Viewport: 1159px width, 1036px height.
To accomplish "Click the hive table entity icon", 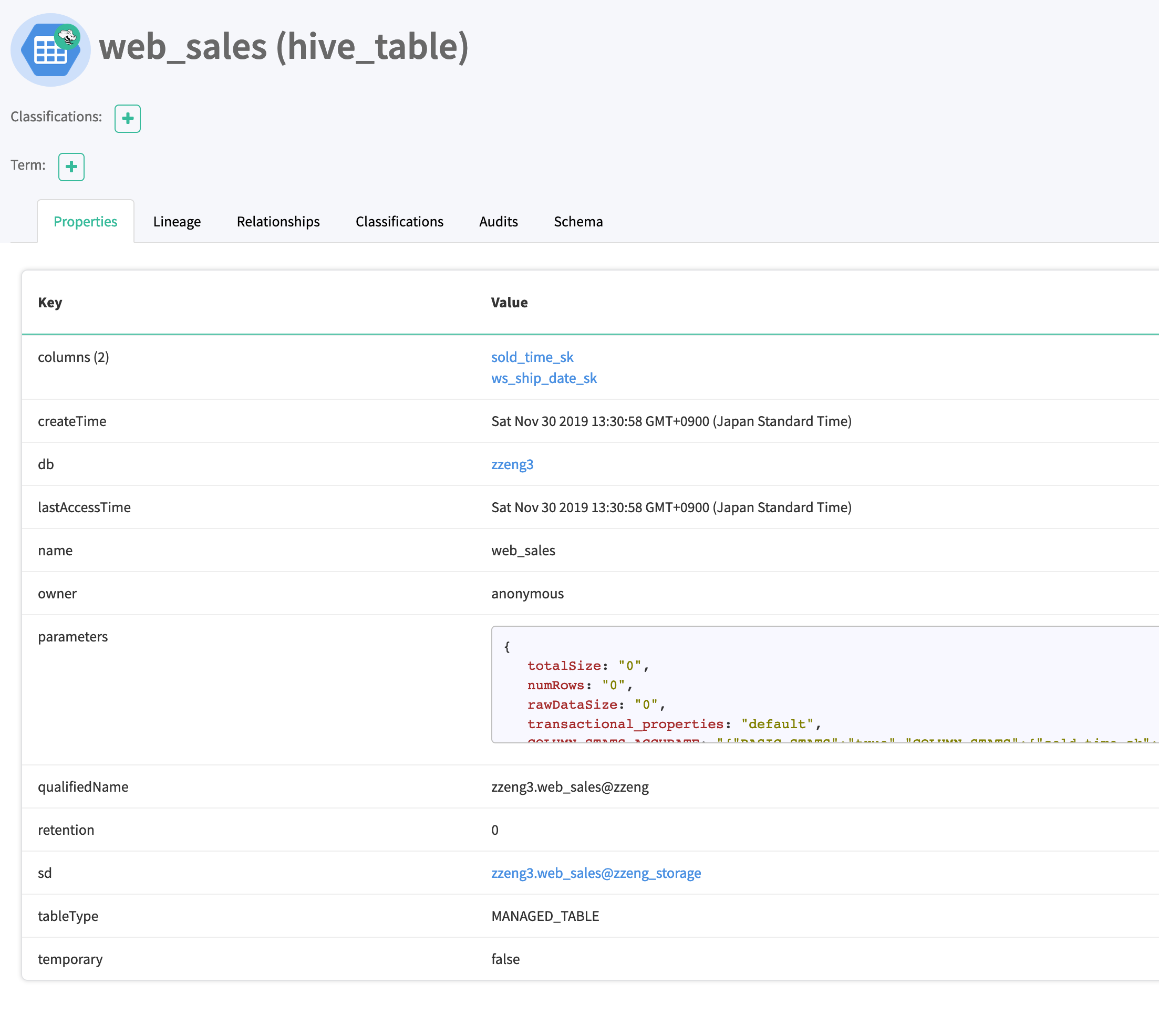I will pos(50,50).
